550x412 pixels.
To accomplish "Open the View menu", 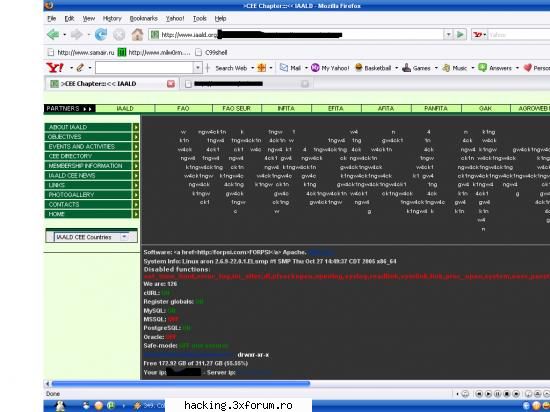I will point(89,19).
